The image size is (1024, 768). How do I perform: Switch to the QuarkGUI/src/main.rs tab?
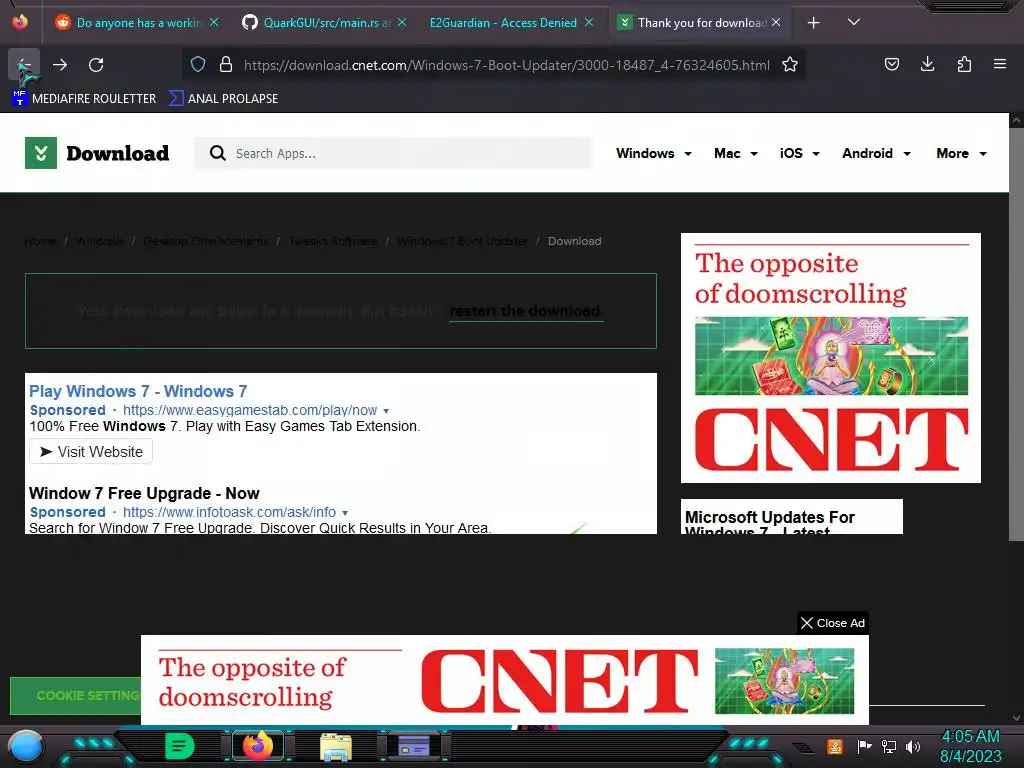[325, 23]
